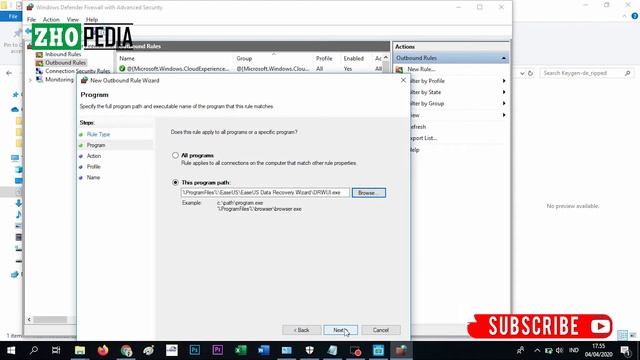
Task: Go back in Explorer window
Action: tap(9, 73)
